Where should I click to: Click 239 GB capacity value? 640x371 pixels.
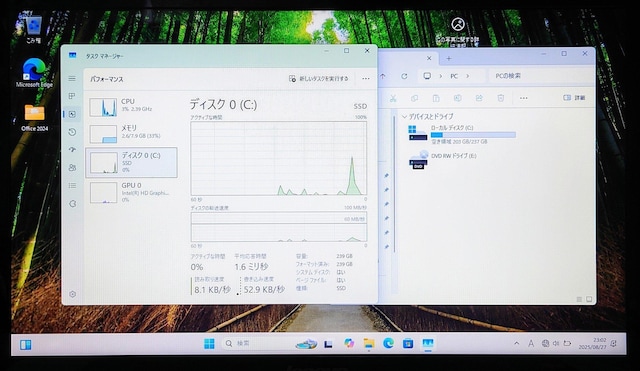coord(344,256)
